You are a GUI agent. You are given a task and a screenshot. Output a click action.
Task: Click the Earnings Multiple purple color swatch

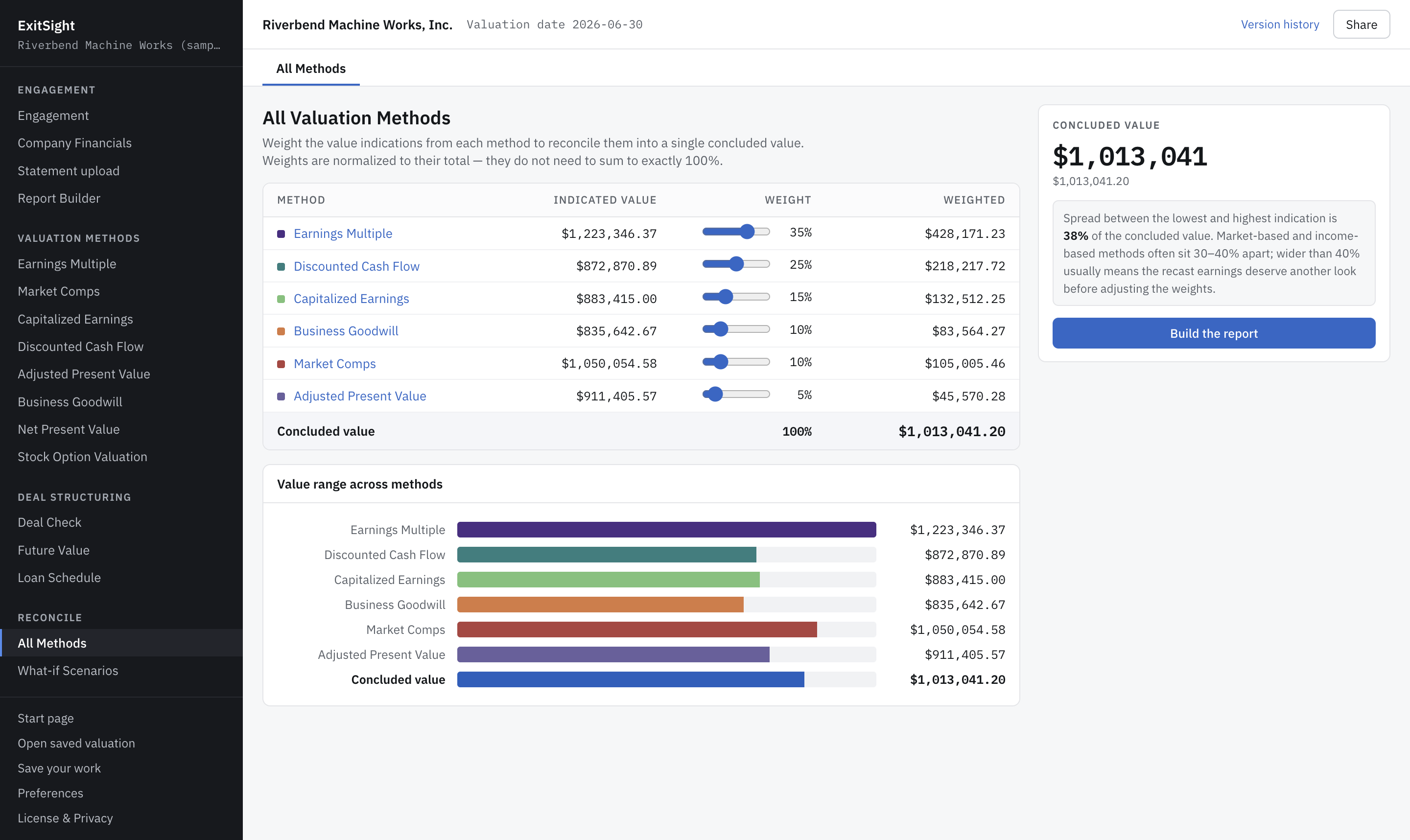click(x=281, y=234)
